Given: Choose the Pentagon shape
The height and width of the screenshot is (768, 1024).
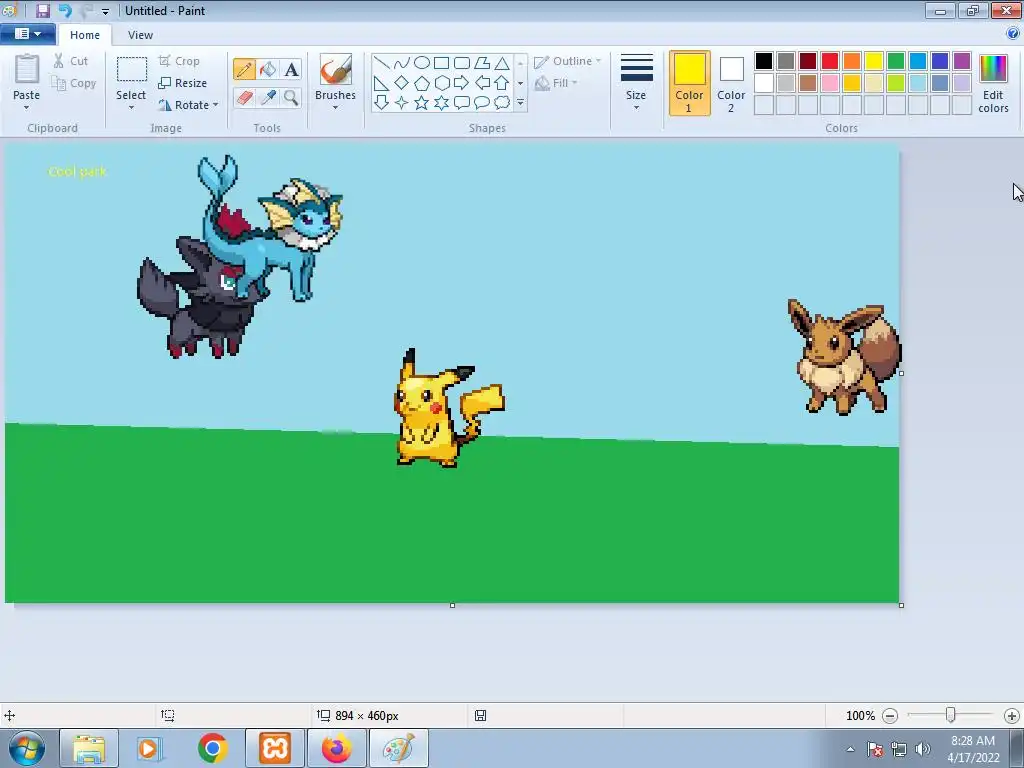Looking at the screenshot, I should click(x=422, y=83).
